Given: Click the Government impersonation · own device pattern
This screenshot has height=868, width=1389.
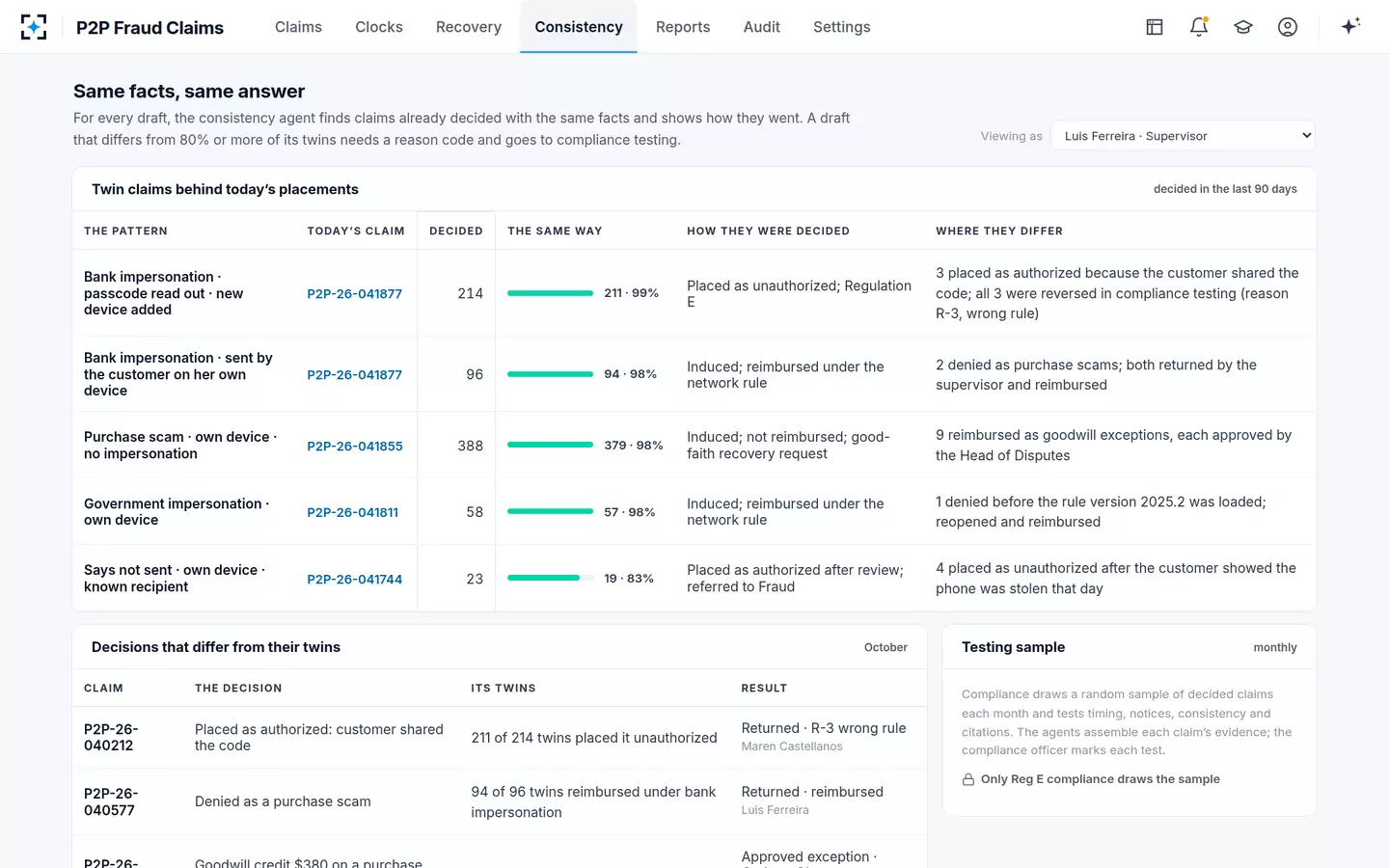Looking at the screenshot, I should tap(177, 512).
